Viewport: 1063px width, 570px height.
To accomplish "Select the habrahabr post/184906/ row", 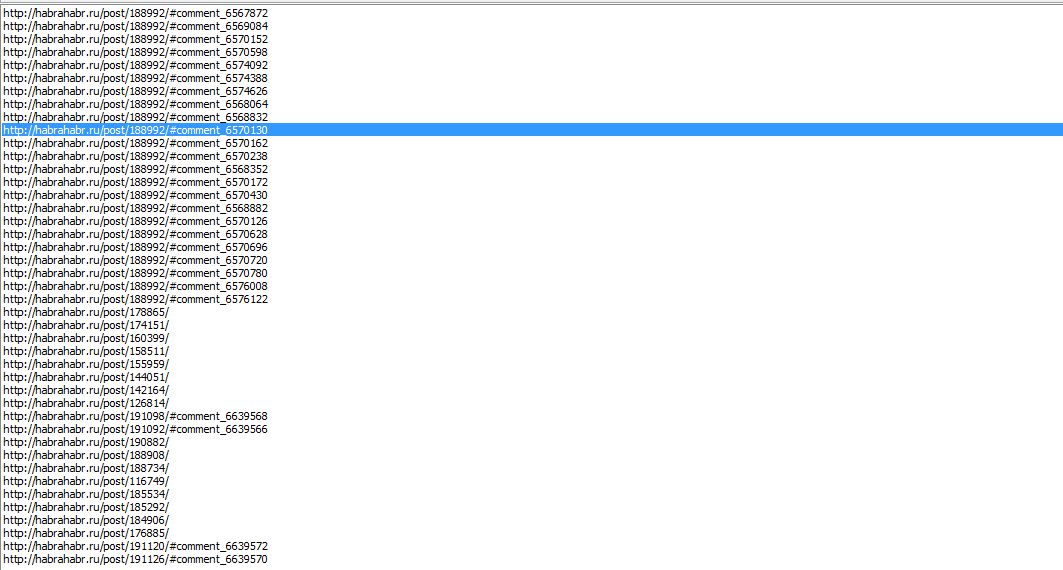I will [x=86, y=520].
